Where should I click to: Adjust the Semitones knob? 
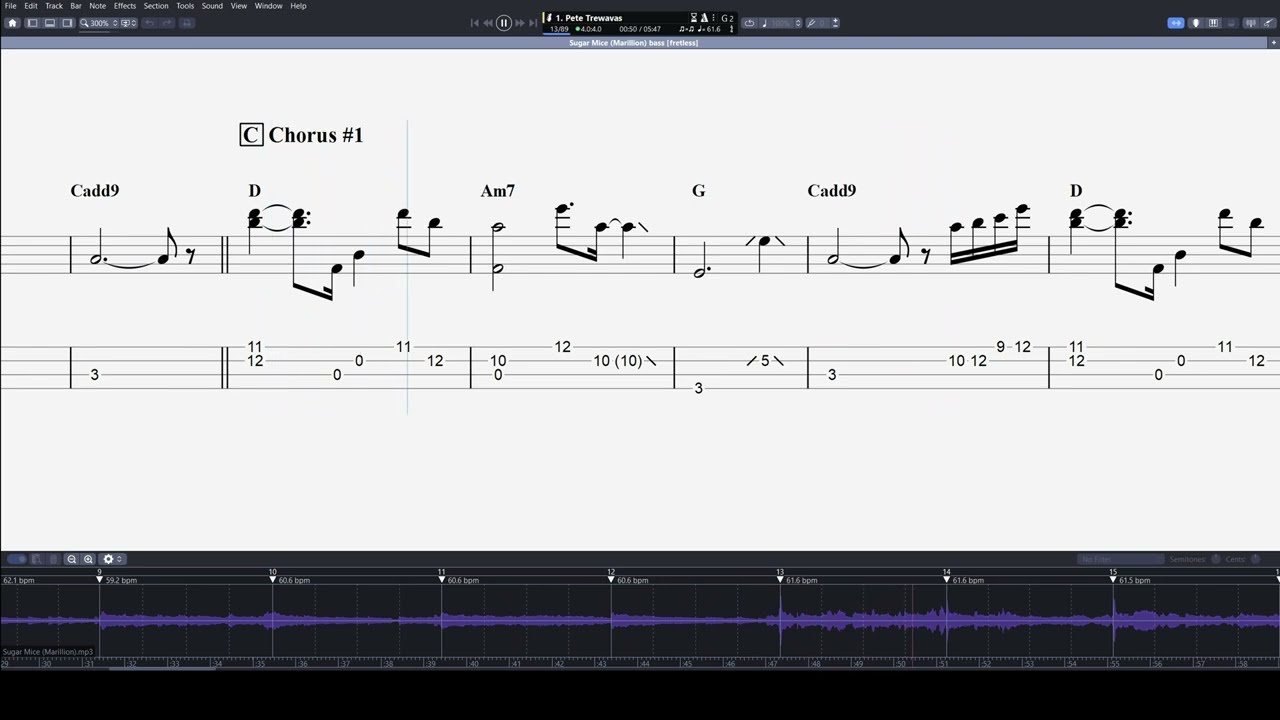tap(1216, 559)
